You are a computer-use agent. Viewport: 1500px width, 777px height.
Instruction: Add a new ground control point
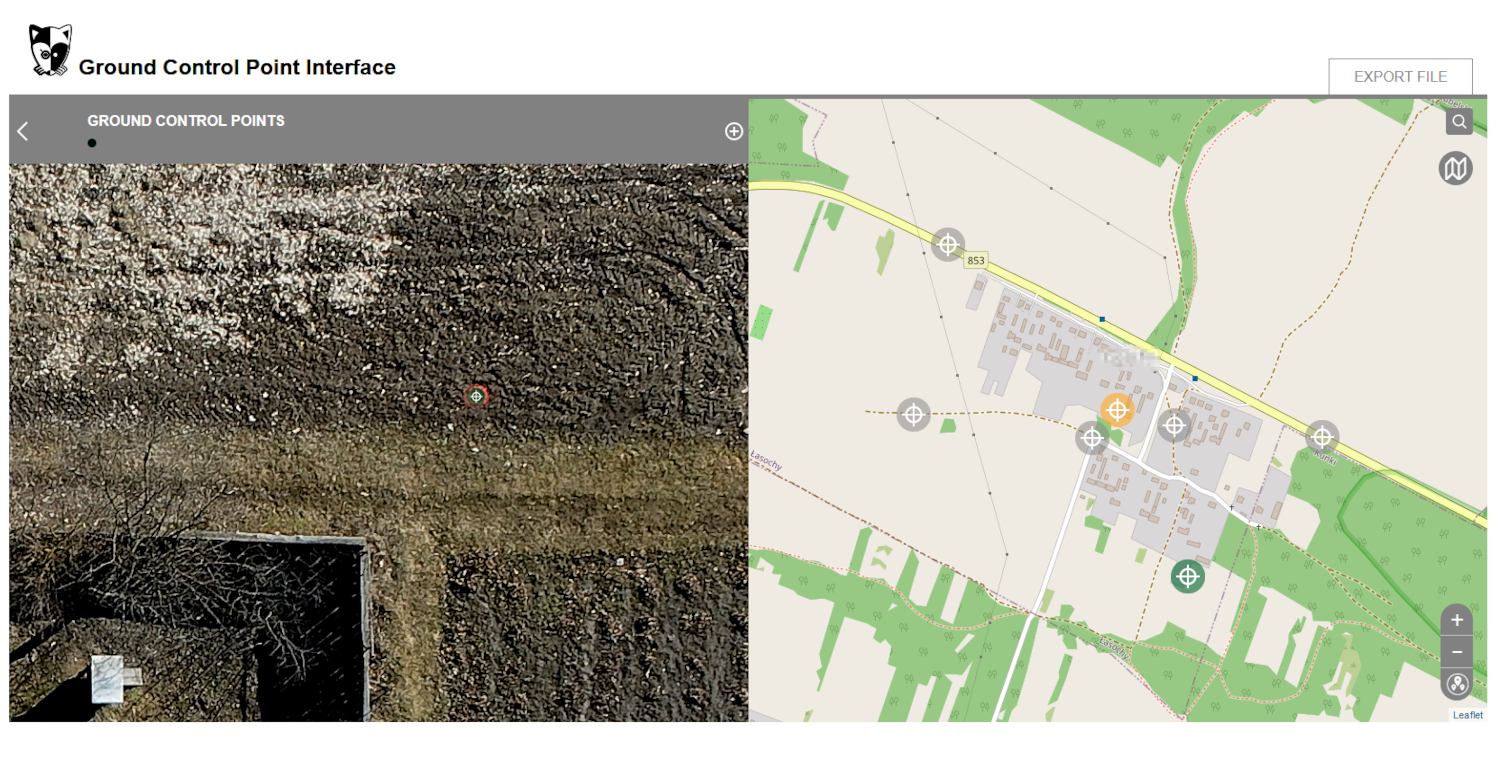click(x=734, y=131)
